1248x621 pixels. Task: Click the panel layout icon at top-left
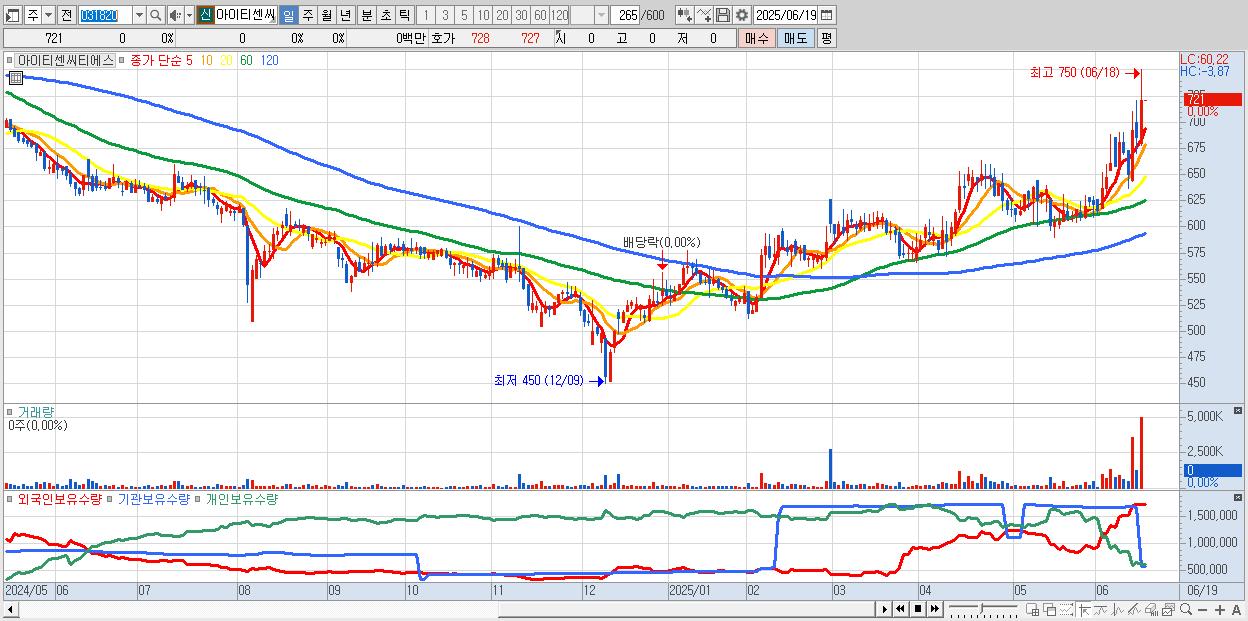pyautogui.click(x=13, y=15)
